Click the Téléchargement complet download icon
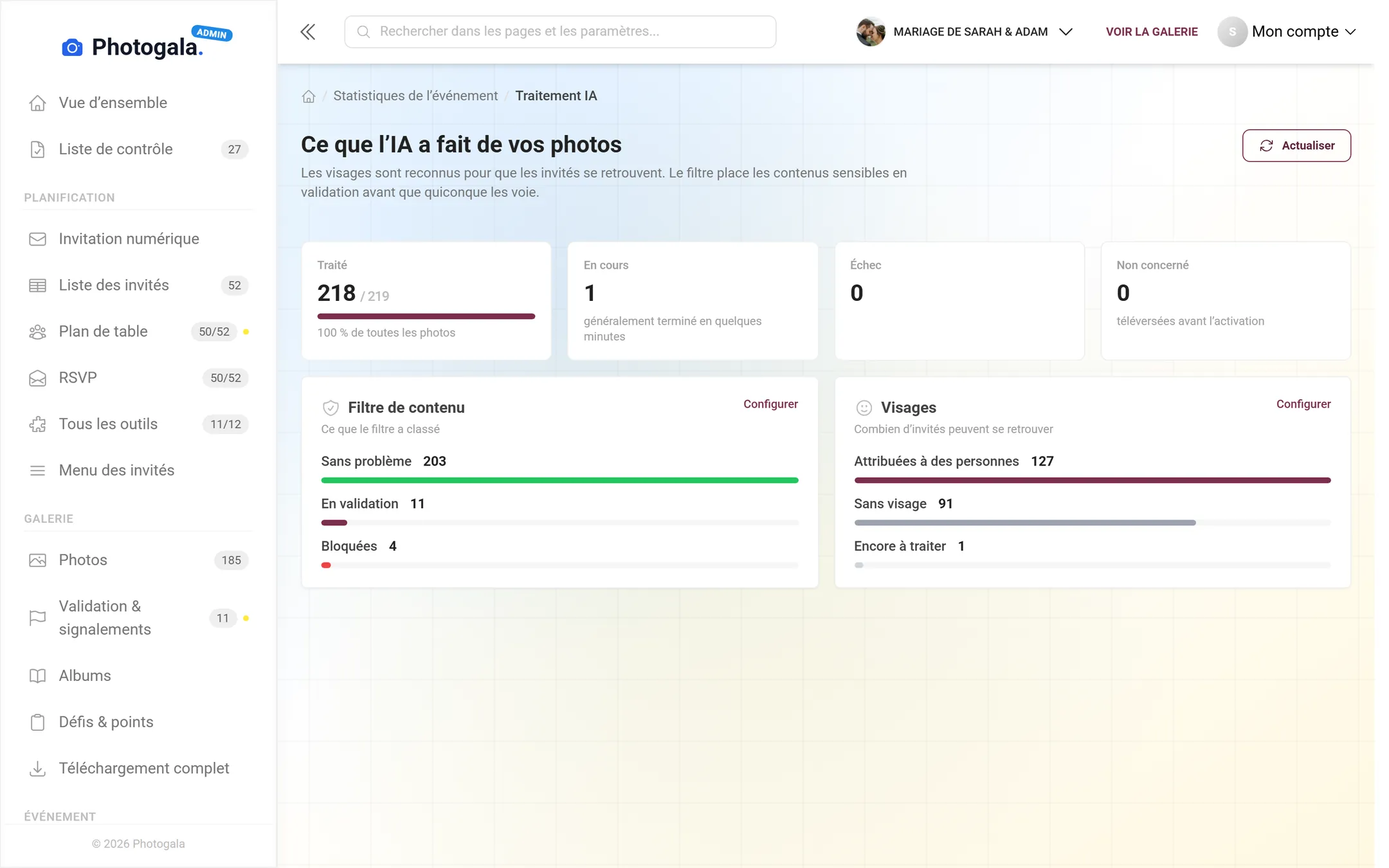This screenshot has width=1389, height=868. coord(37,768)
